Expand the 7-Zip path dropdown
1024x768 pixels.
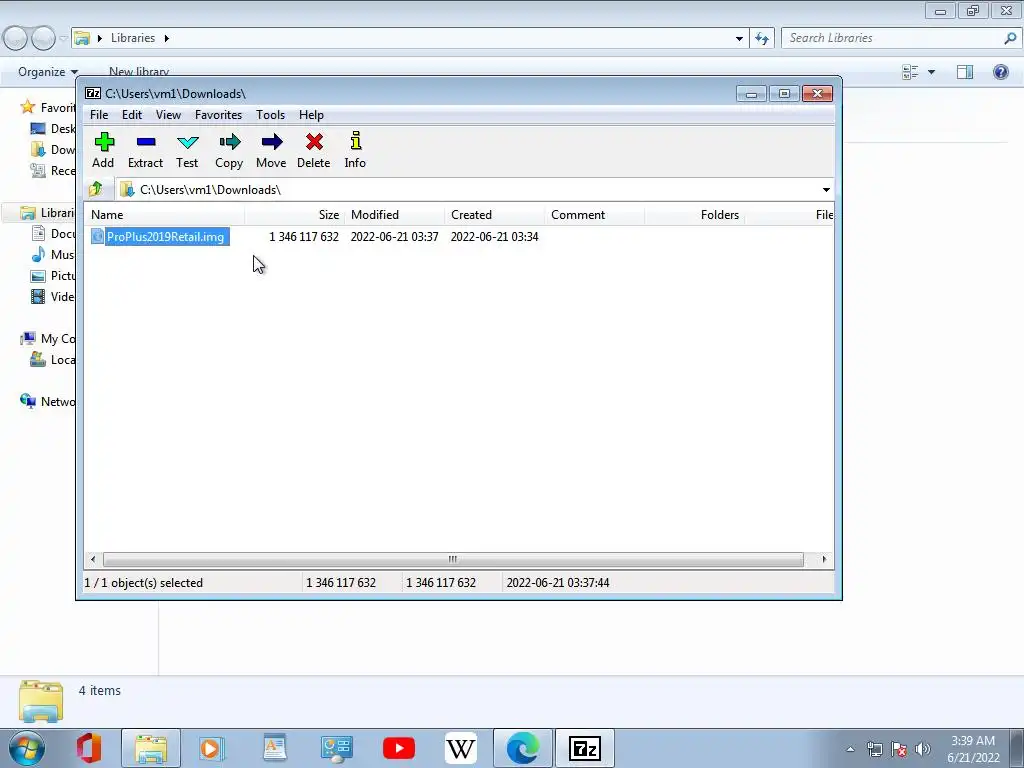point(826,189)
